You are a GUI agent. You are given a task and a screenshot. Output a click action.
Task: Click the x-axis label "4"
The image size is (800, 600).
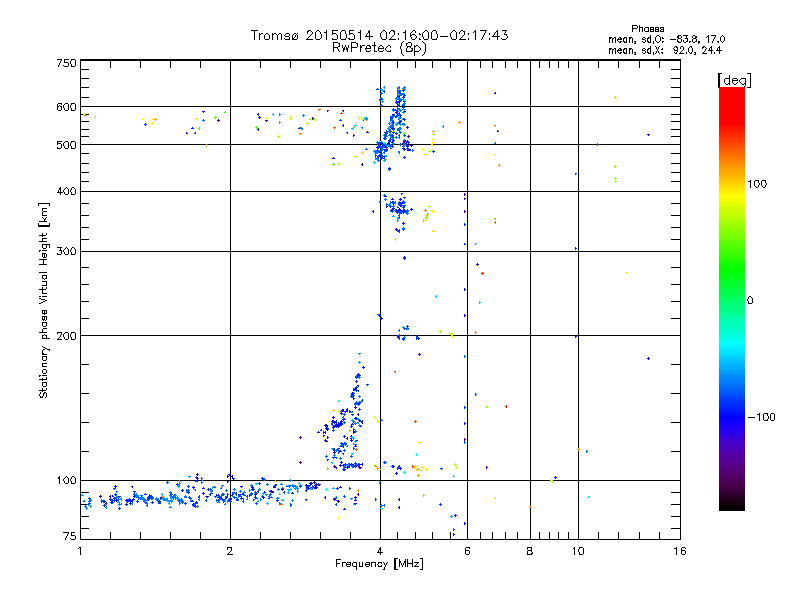pos(380,551)
